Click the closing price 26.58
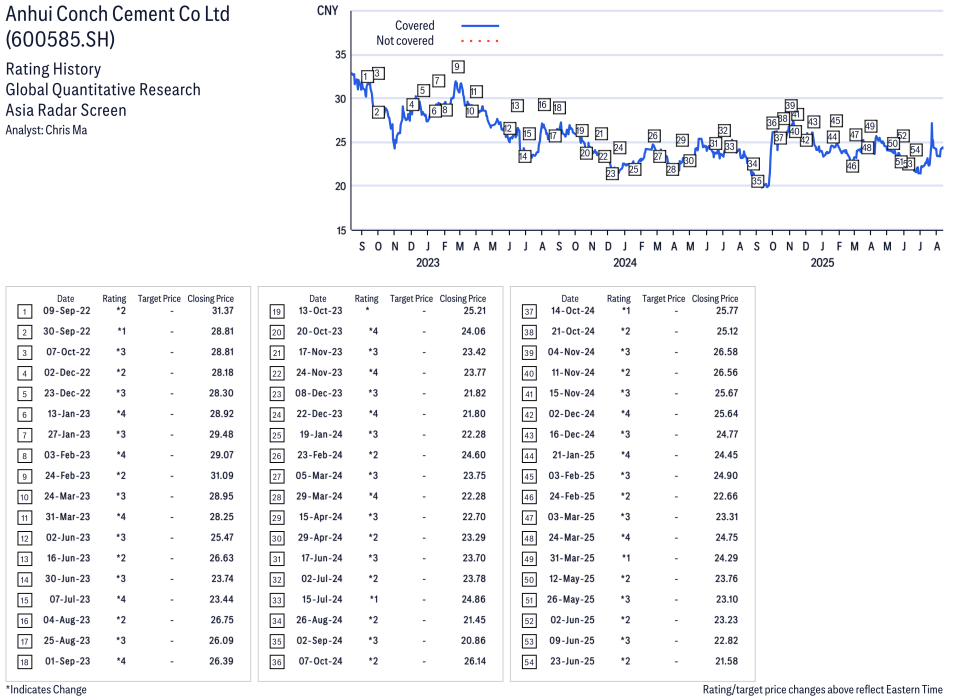 tap(726, 352)
